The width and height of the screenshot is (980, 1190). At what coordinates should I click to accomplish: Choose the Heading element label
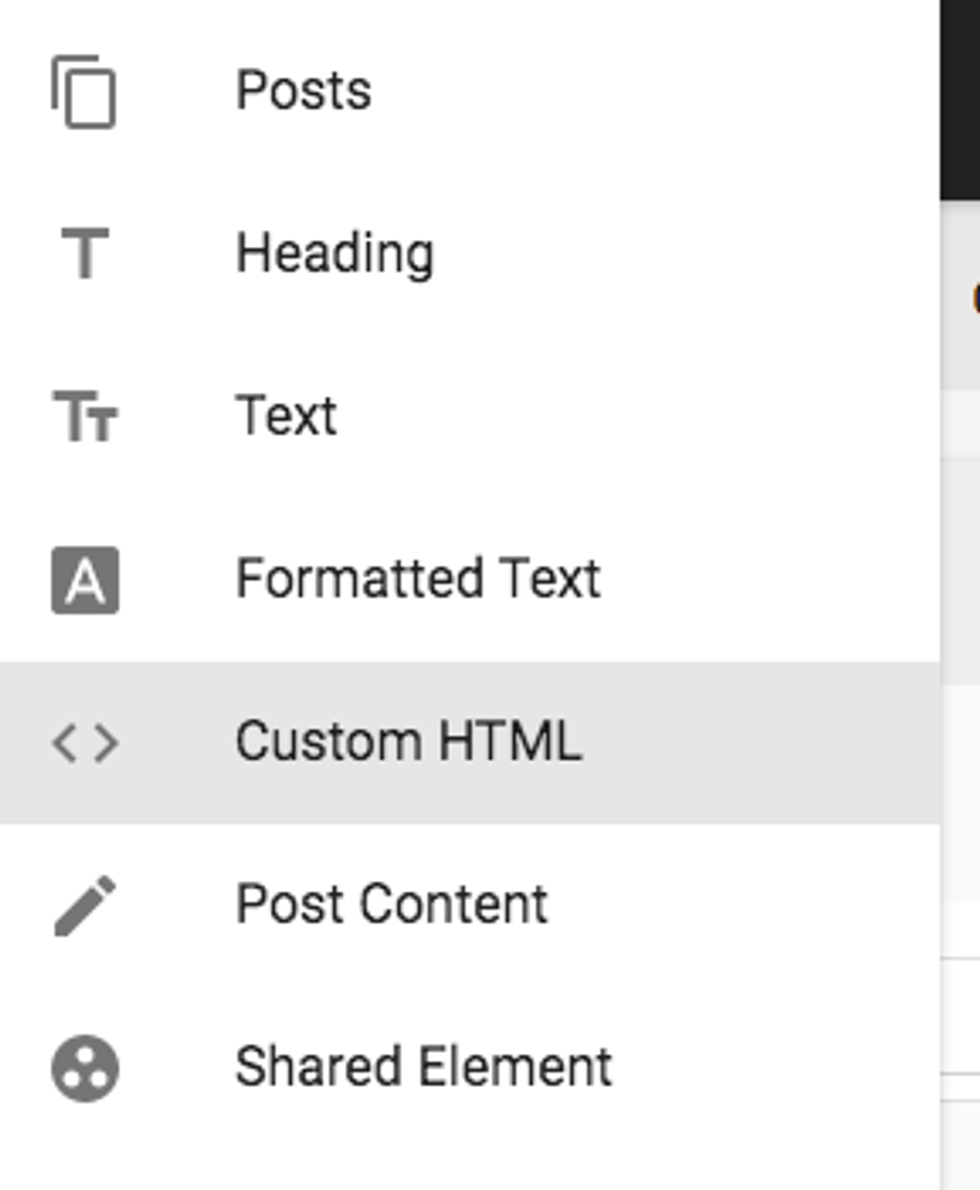334,254
